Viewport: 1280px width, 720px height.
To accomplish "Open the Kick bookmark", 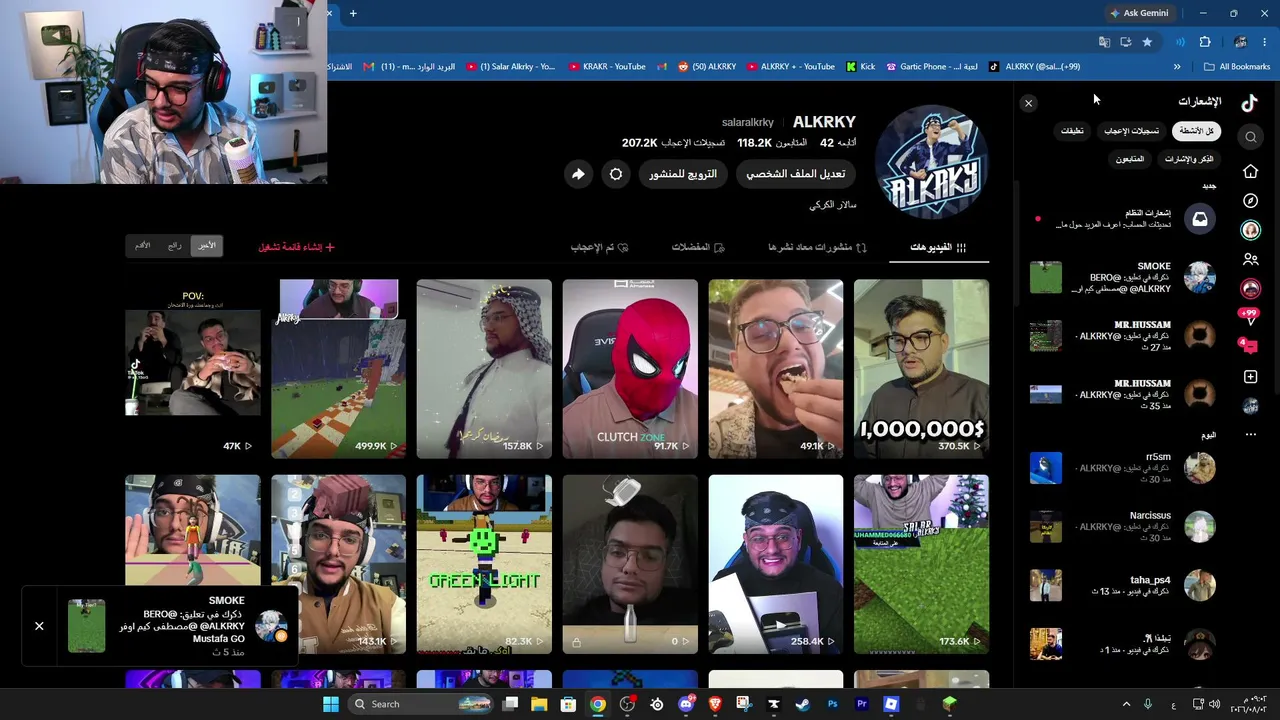I will (860, 67).
